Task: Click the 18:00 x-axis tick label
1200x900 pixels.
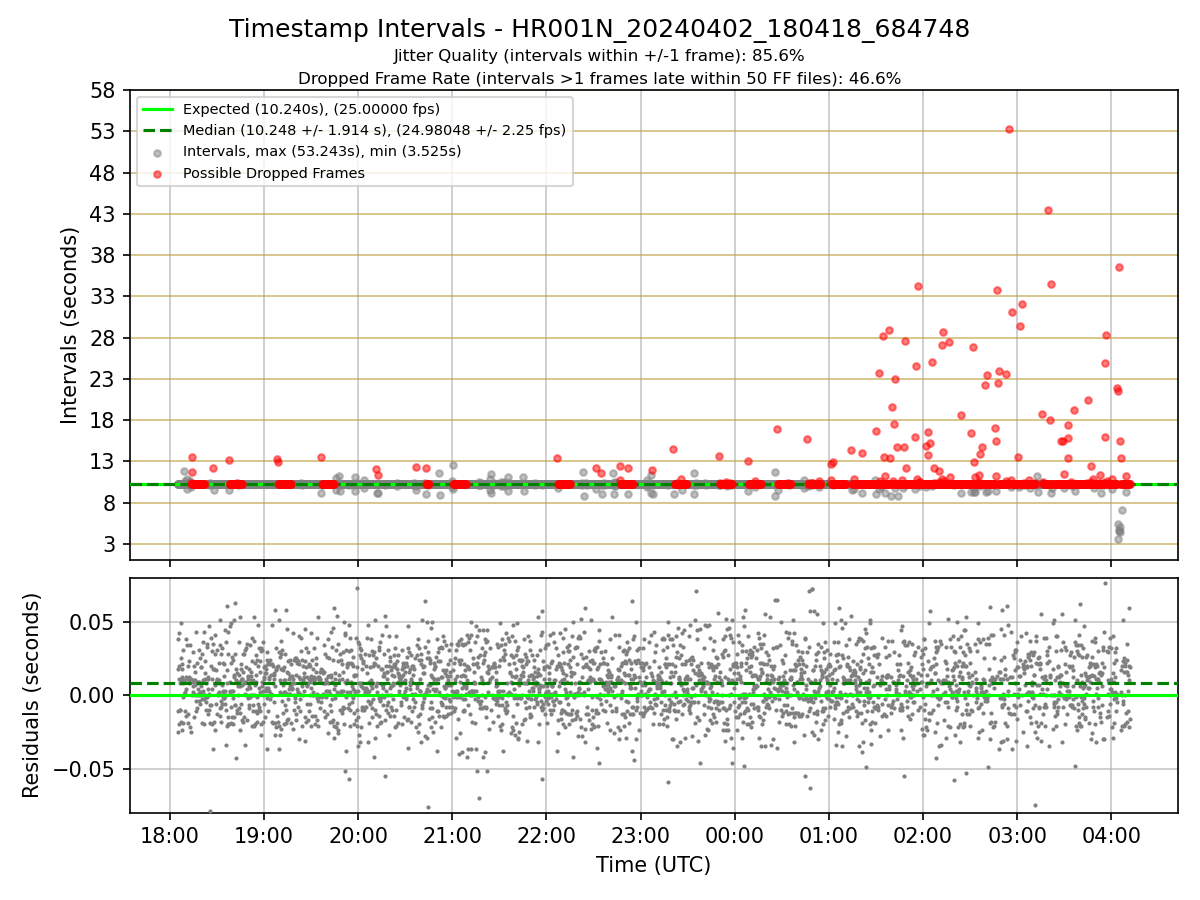Action: click(x=169, y=834)
